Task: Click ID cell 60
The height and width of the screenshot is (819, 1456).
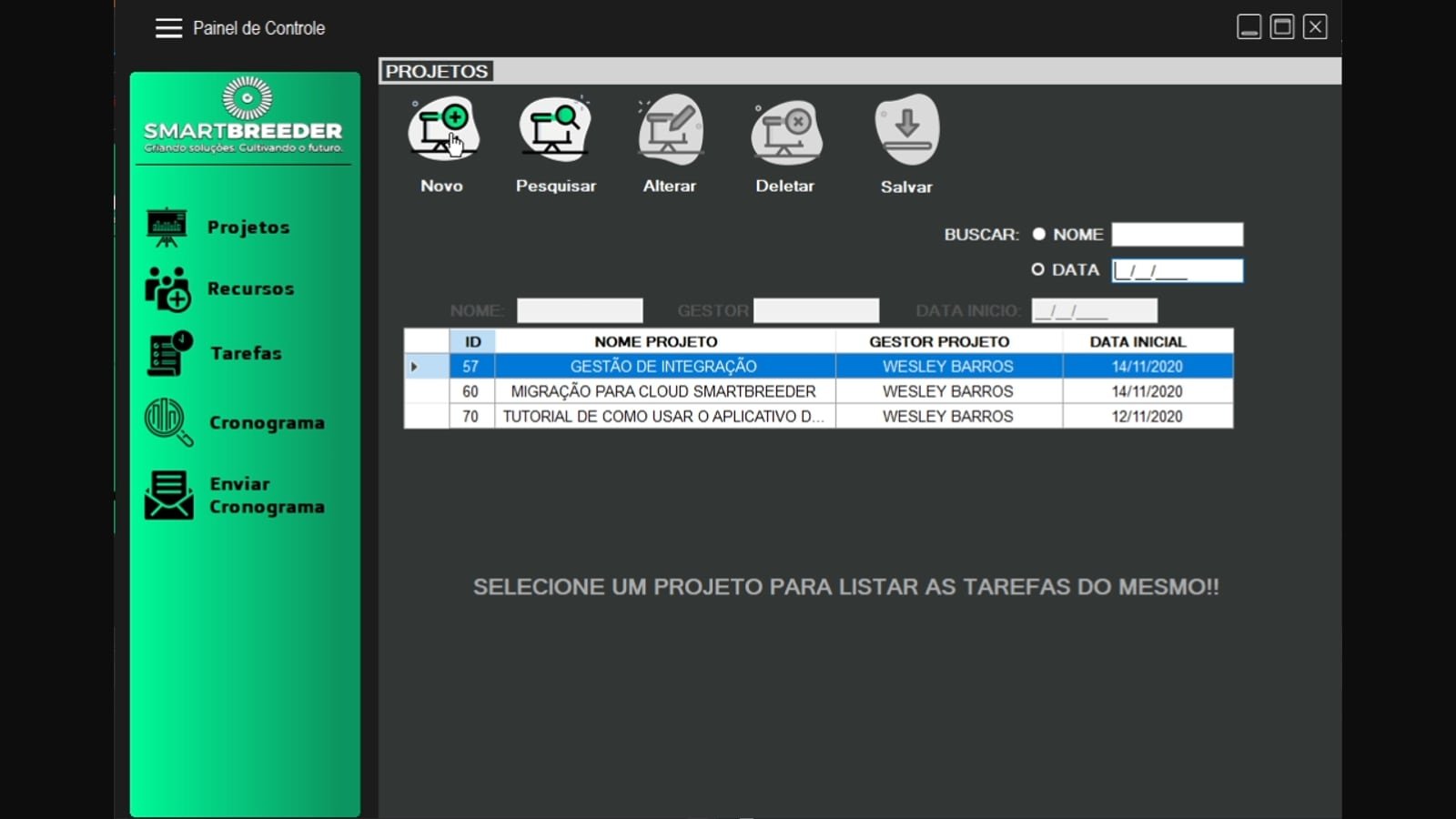Action: coord(471,391)
